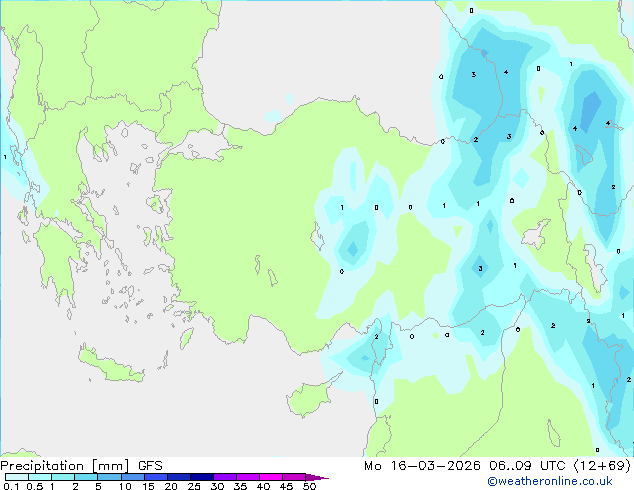Click the 0.5–1 mm light cyan legend swatch
The height and width of the screenshot is (490, 634).
40,477
